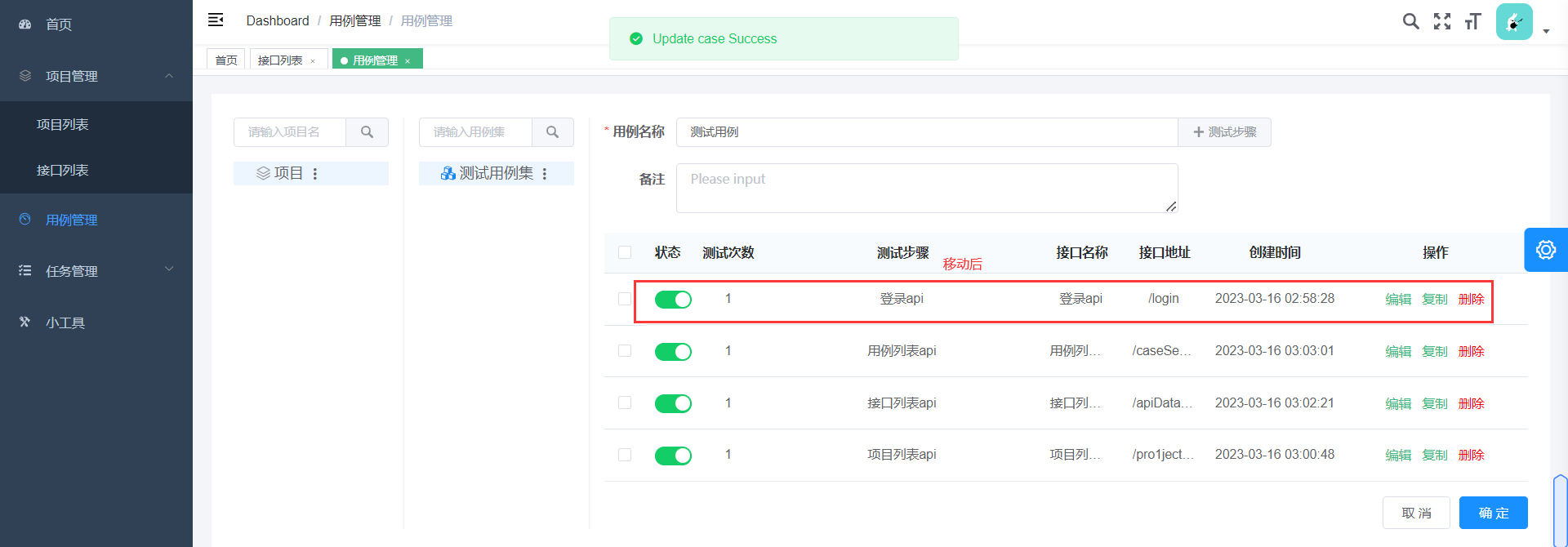The height and width of the screenshot is (547, 1568).
Task: Collapse the 项目管理 sidebar menu
Action: 96,76
